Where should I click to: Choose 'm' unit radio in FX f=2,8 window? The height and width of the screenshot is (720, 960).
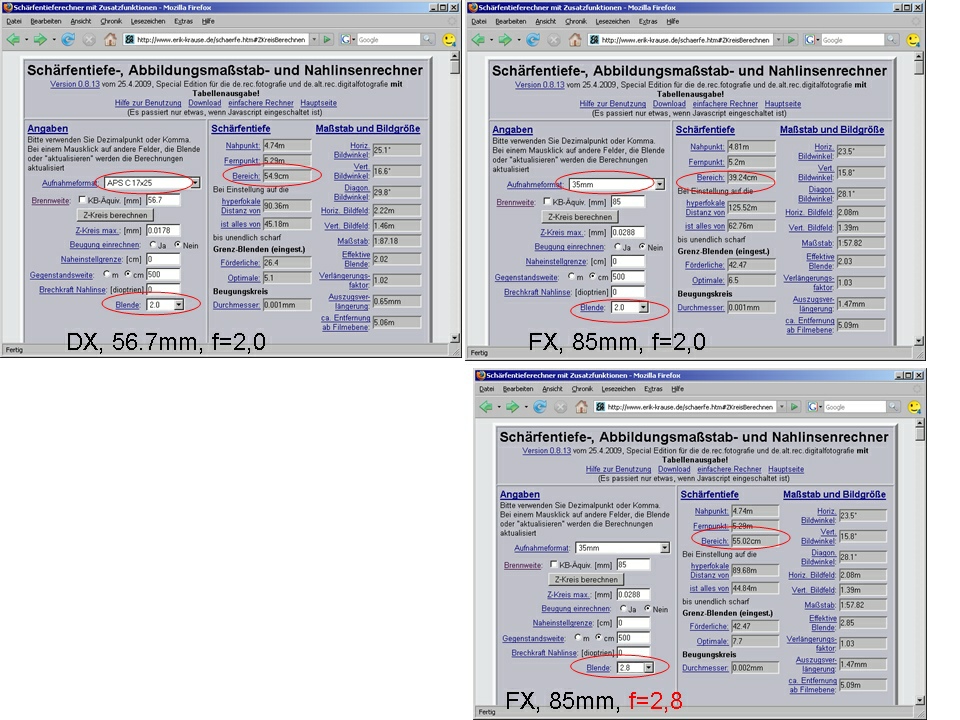(578, 637)
